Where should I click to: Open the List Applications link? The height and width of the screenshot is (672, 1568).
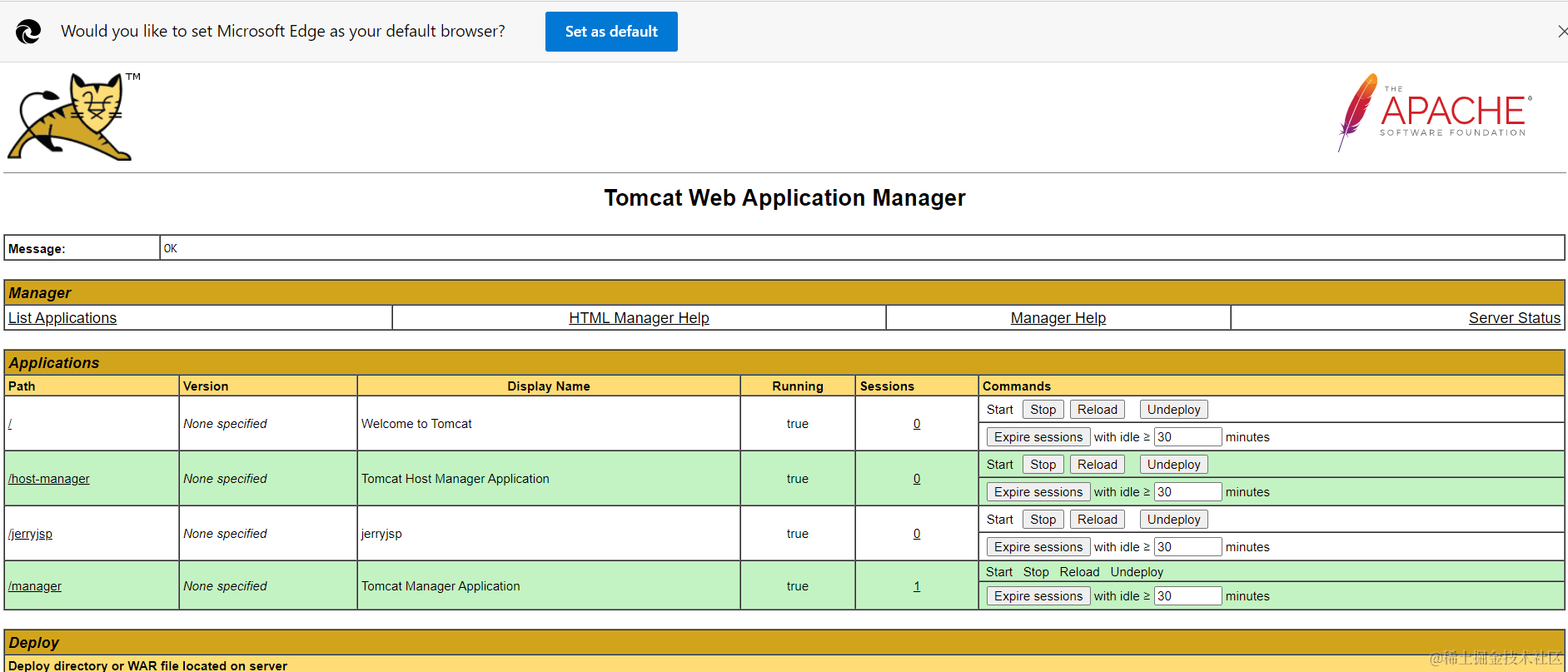pos(62,318)
